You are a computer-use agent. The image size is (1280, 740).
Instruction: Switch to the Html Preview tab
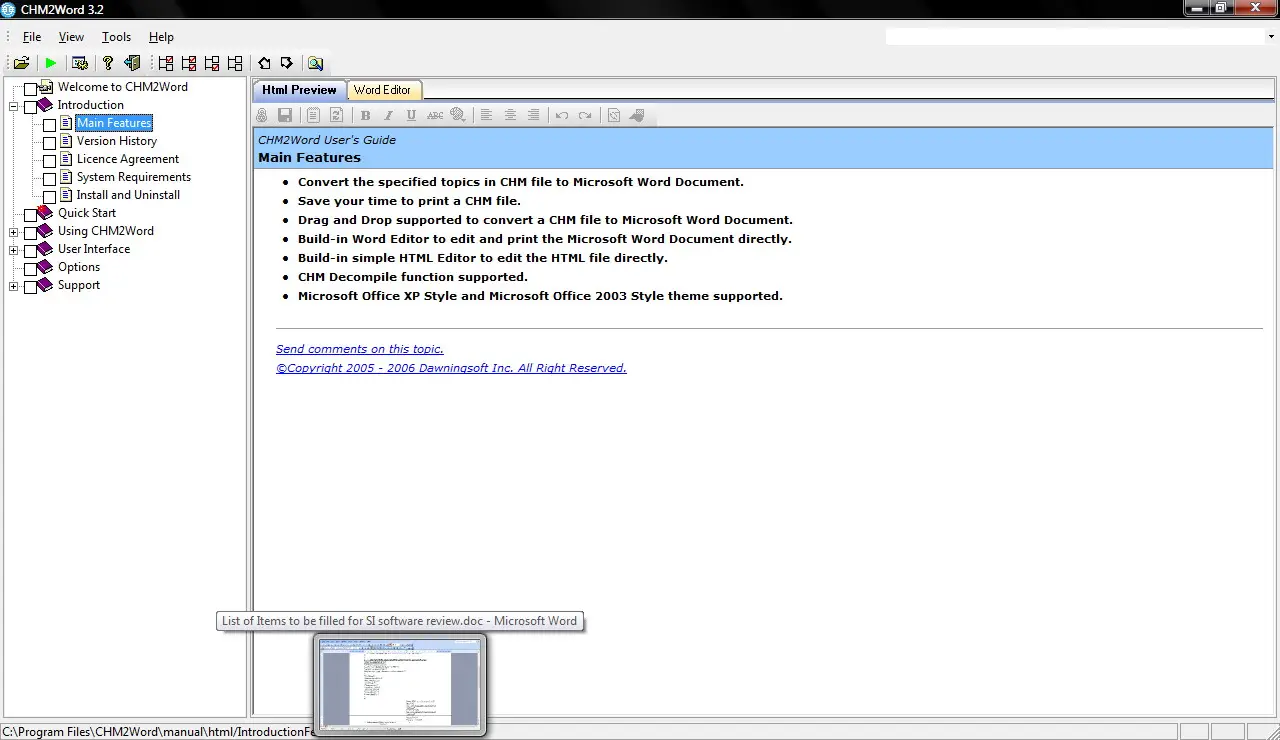click(299, 90)
